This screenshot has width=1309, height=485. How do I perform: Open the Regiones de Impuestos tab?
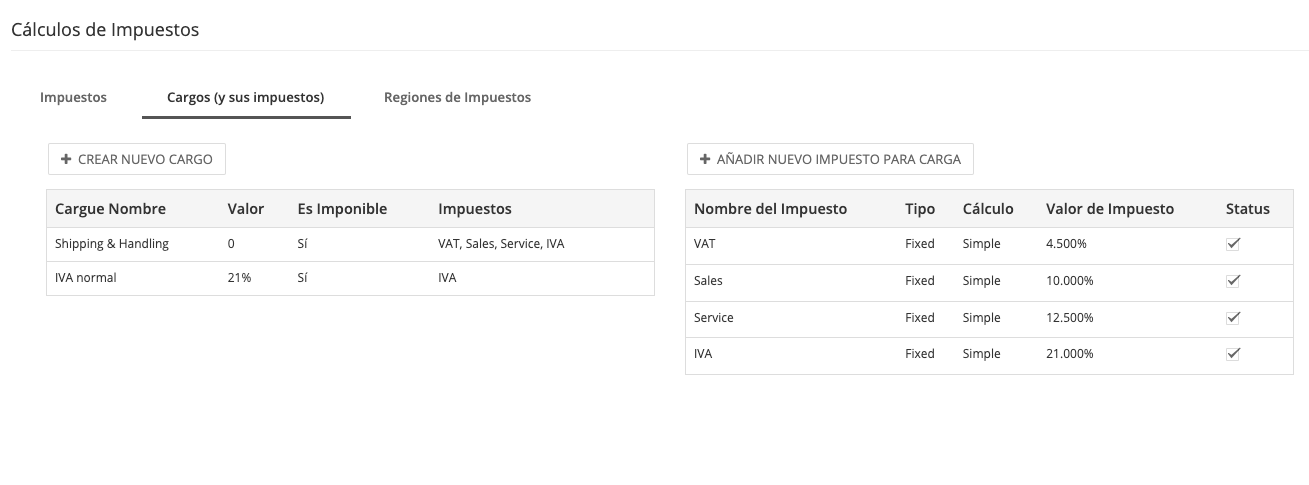[x=457, y=98]
